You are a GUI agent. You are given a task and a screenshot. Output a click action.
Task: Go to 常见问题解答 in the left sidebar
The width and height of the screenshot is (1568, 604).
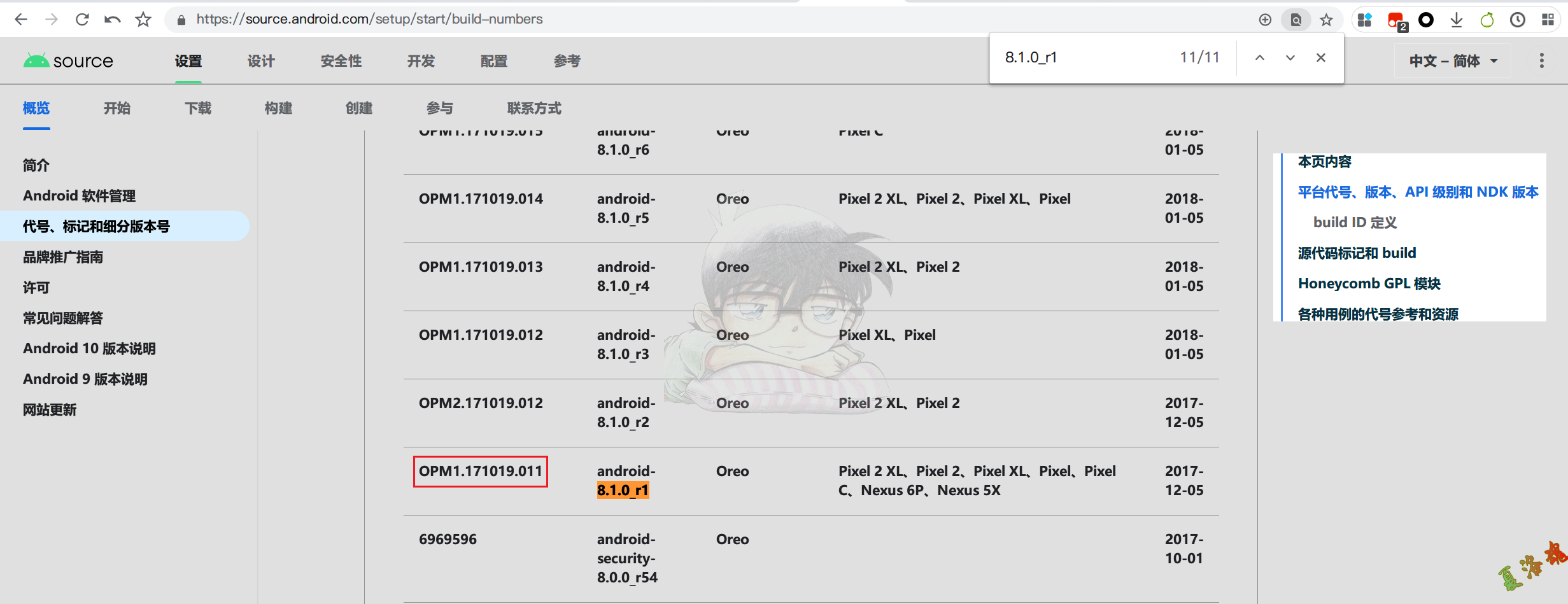coord(62,318)
